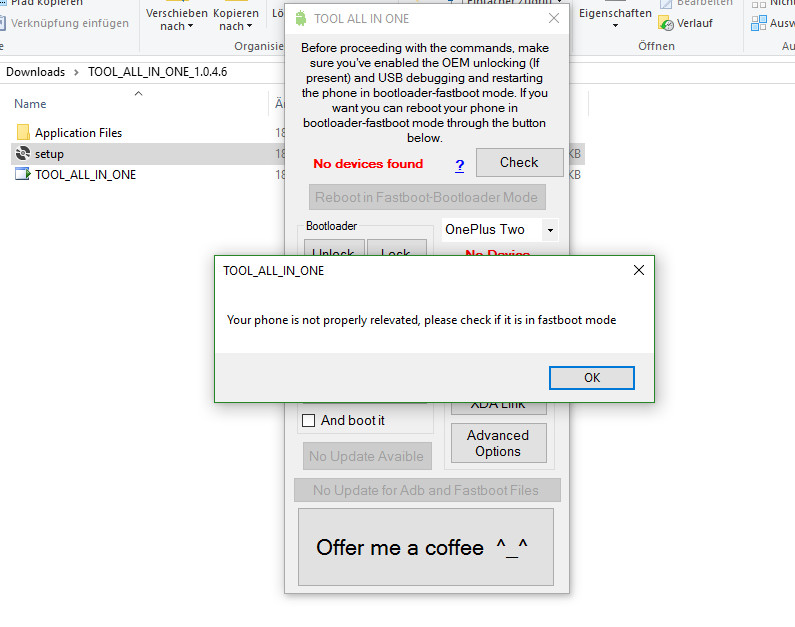Screen dimensions: 795x627
Task: Click the No Update Avaible button
Action: coord(367,456)
